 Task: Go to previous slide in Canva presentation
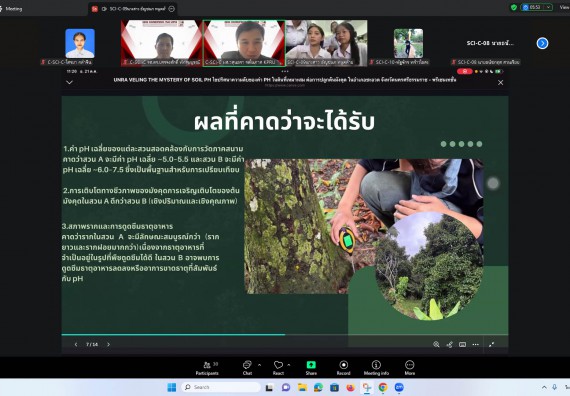click(x=76, y=344)
